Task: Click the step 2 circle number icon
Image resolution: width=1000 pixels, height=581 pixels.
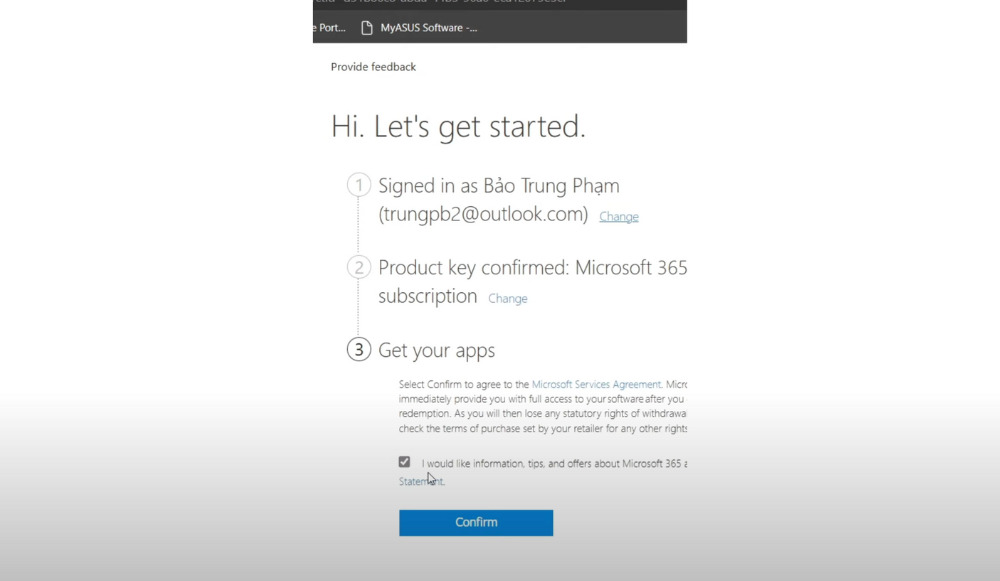Action: point(358,268)
